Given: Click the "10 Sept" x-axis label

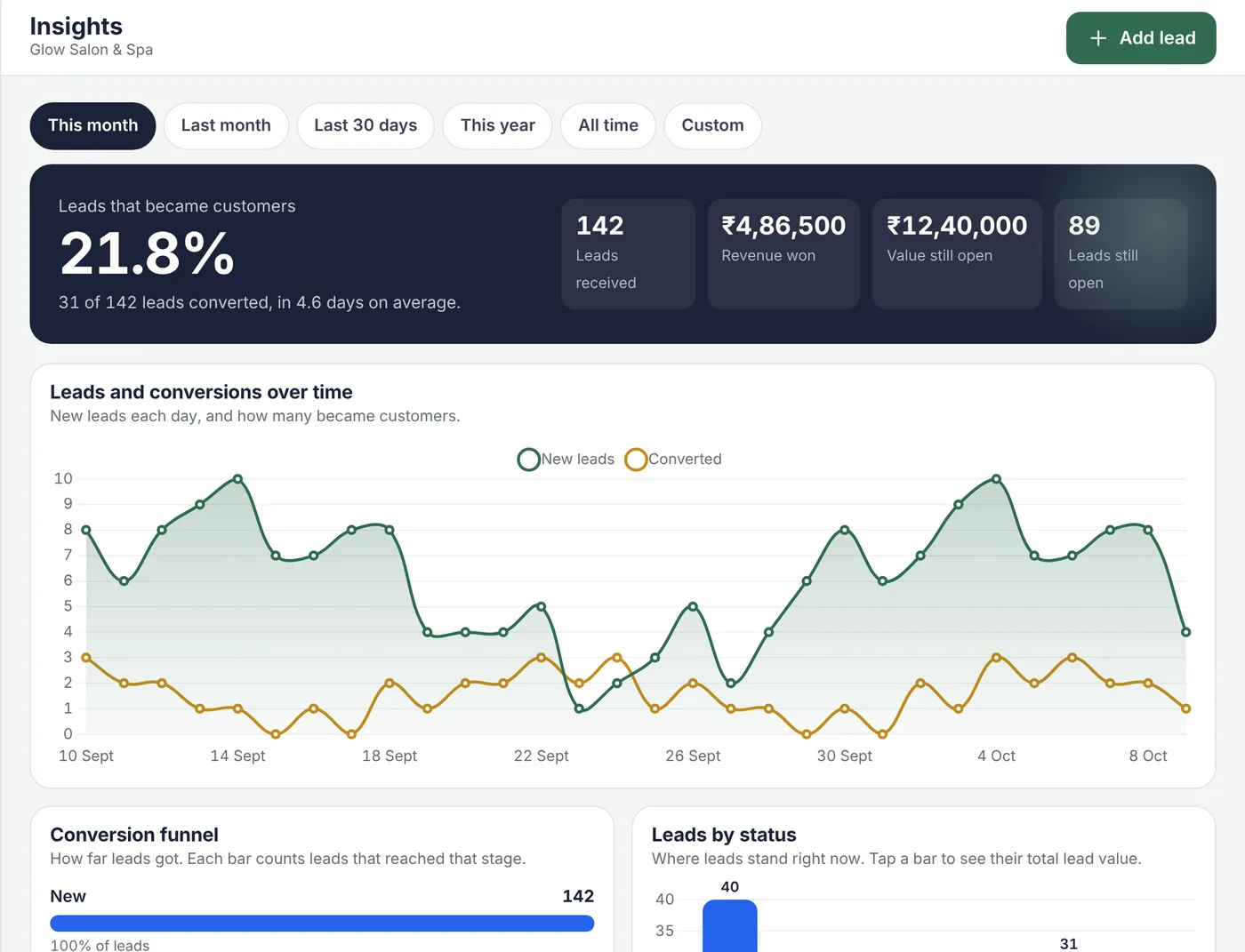Looking at the screenshot, I should [86, 756].
